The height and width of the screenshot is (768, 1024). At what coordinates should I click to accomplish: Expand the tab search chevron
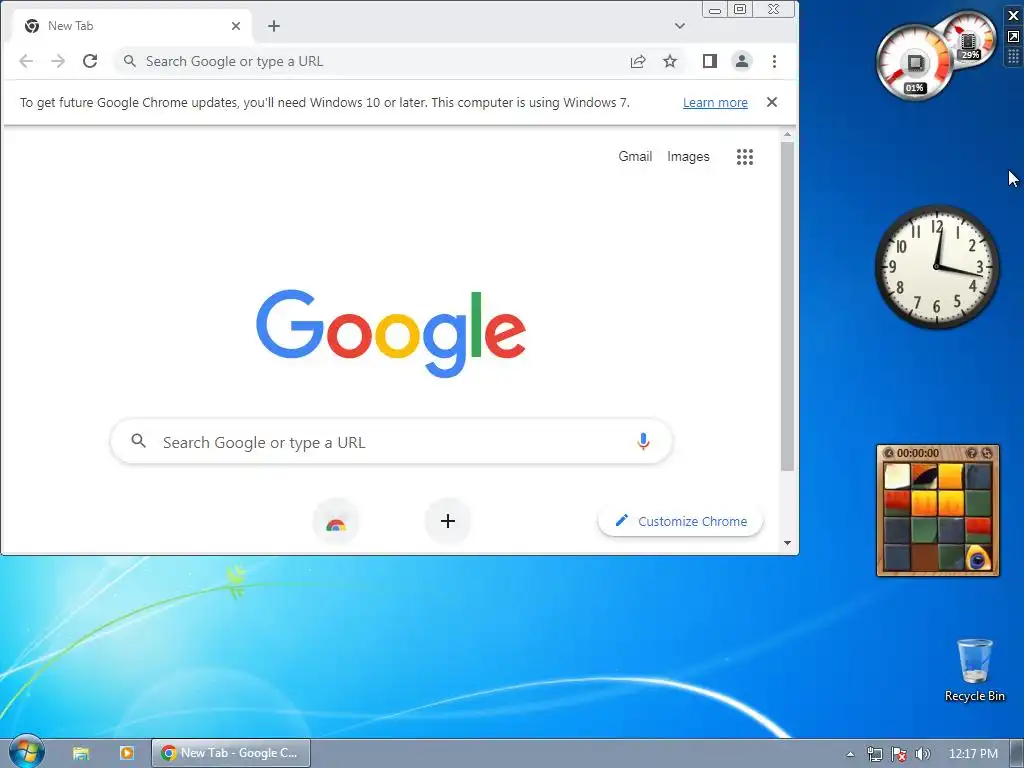680,26
